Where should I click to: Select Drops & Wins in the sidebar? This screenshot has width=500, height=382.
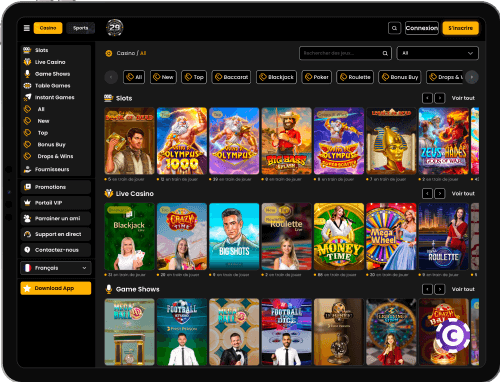coord(55,156)
